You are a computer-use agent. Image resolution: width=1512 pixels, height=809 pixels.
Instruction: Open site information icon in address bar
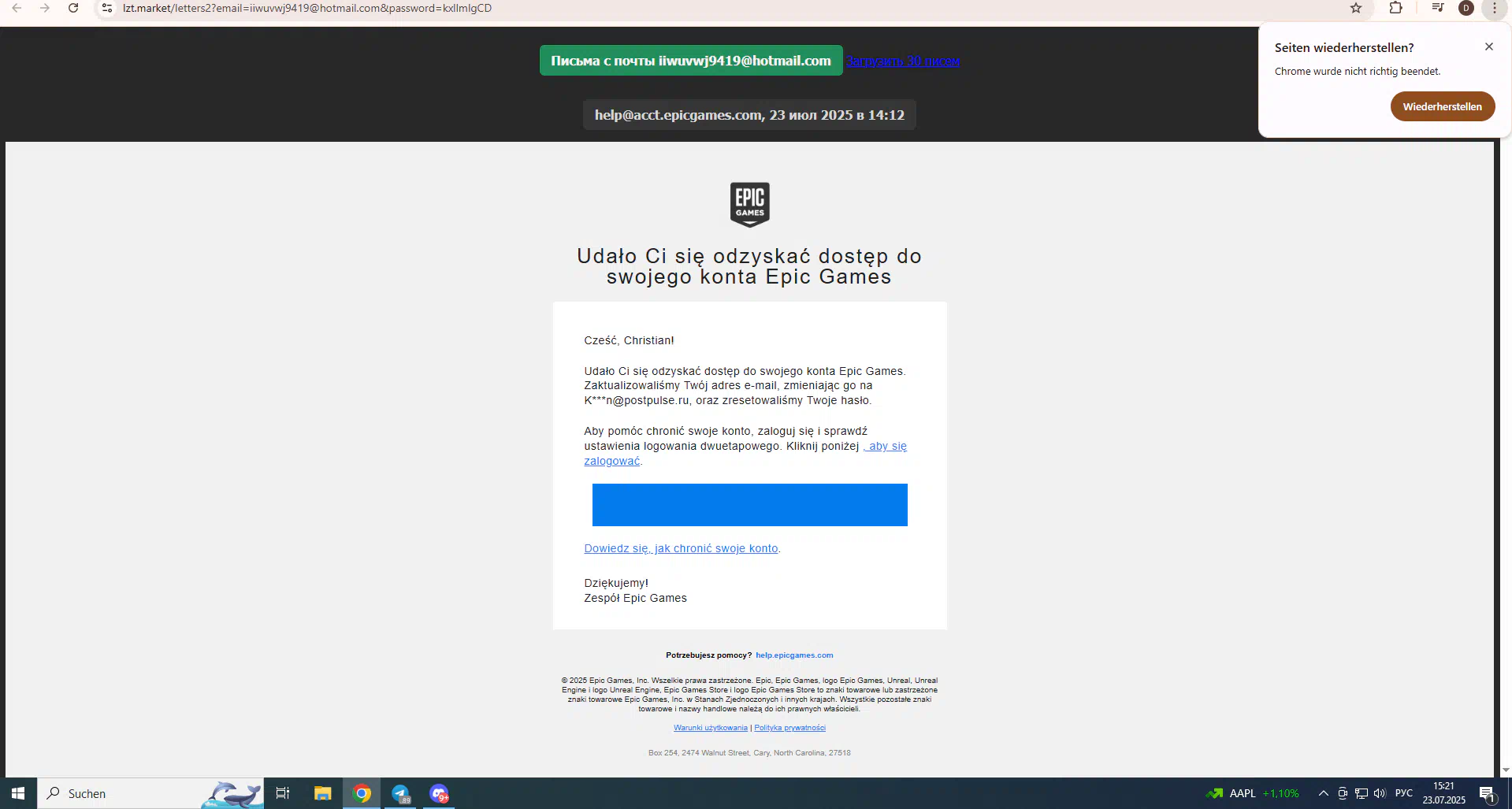pos(107,8)
